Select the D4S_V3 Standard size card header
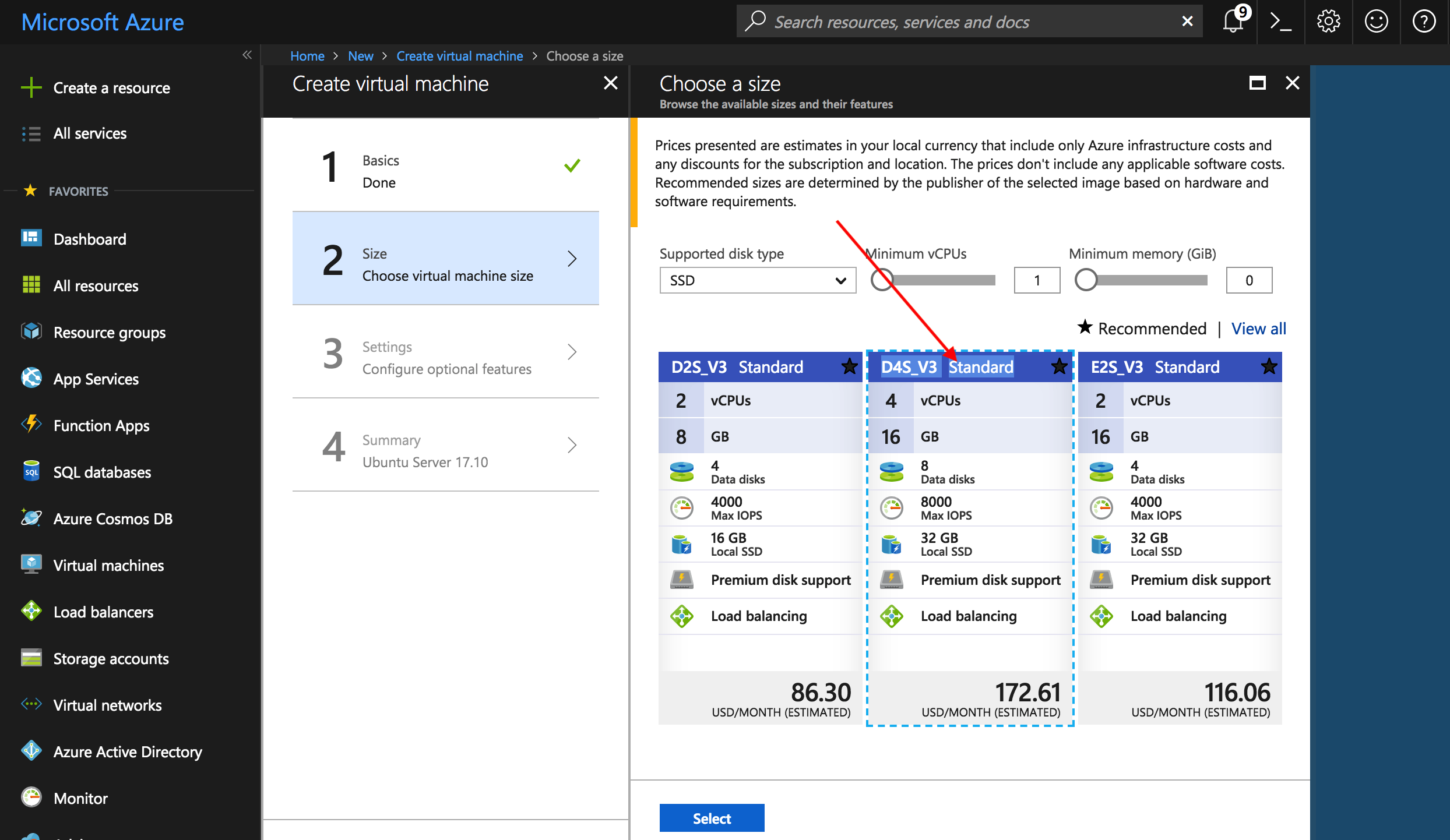 [x=970, y=367]
